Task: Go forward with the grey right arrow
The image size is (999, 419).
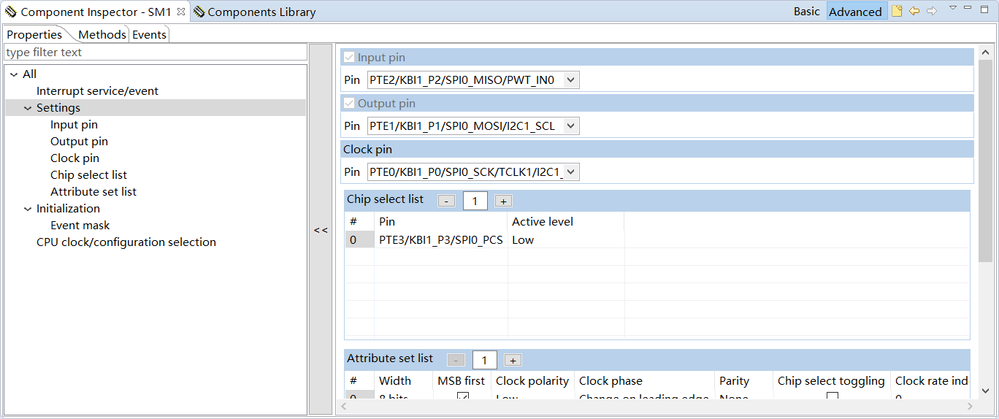Action: pyautogui.click(x=932, y=11)
